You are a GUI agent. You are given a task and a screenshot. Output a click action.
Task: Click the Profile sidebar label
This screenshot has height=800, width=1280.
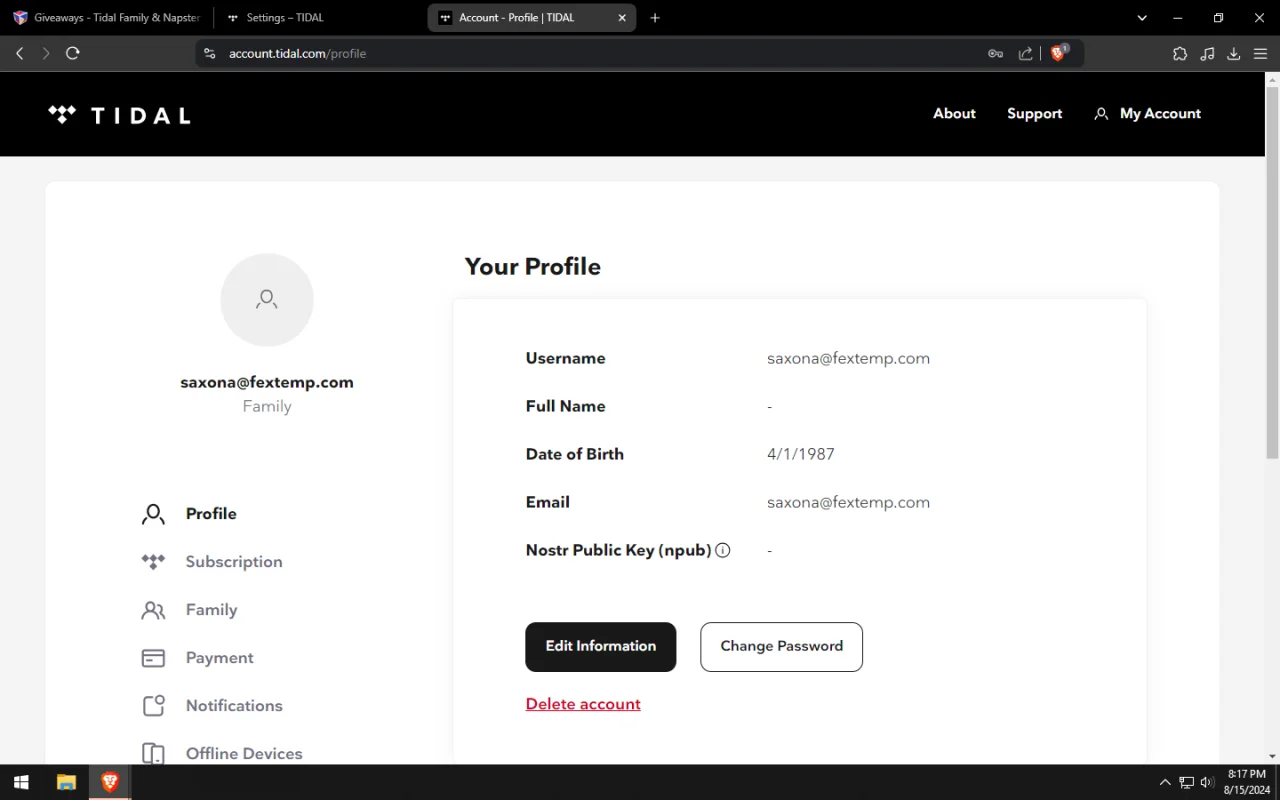coord(211,514)
